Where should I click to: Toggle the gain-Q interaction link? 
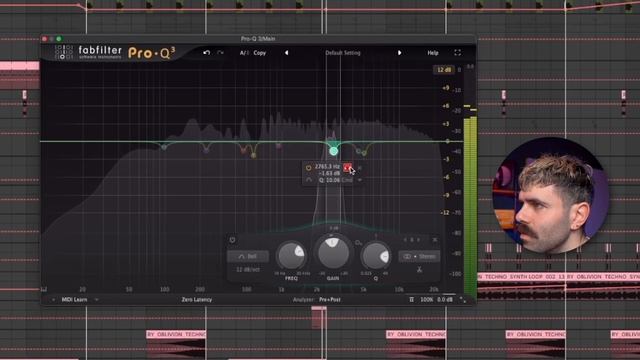pyautogui.click(x=358, y=243)
